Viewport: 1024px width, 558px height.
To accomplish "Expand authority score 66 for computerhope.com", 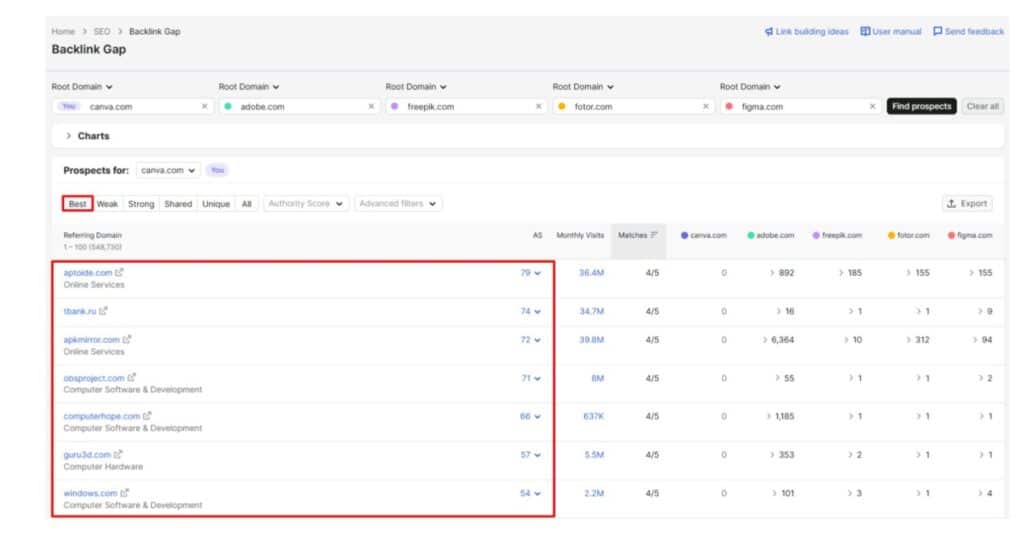I will 530,416.
